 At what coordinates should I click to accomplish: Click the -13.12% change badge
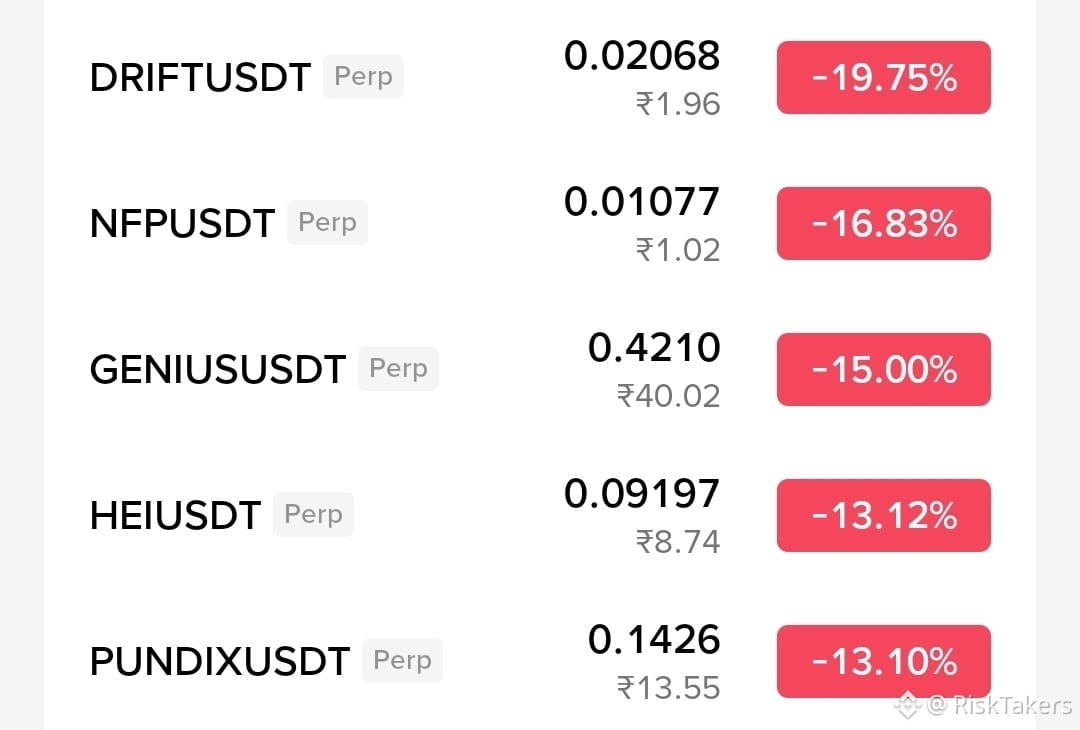884,515
